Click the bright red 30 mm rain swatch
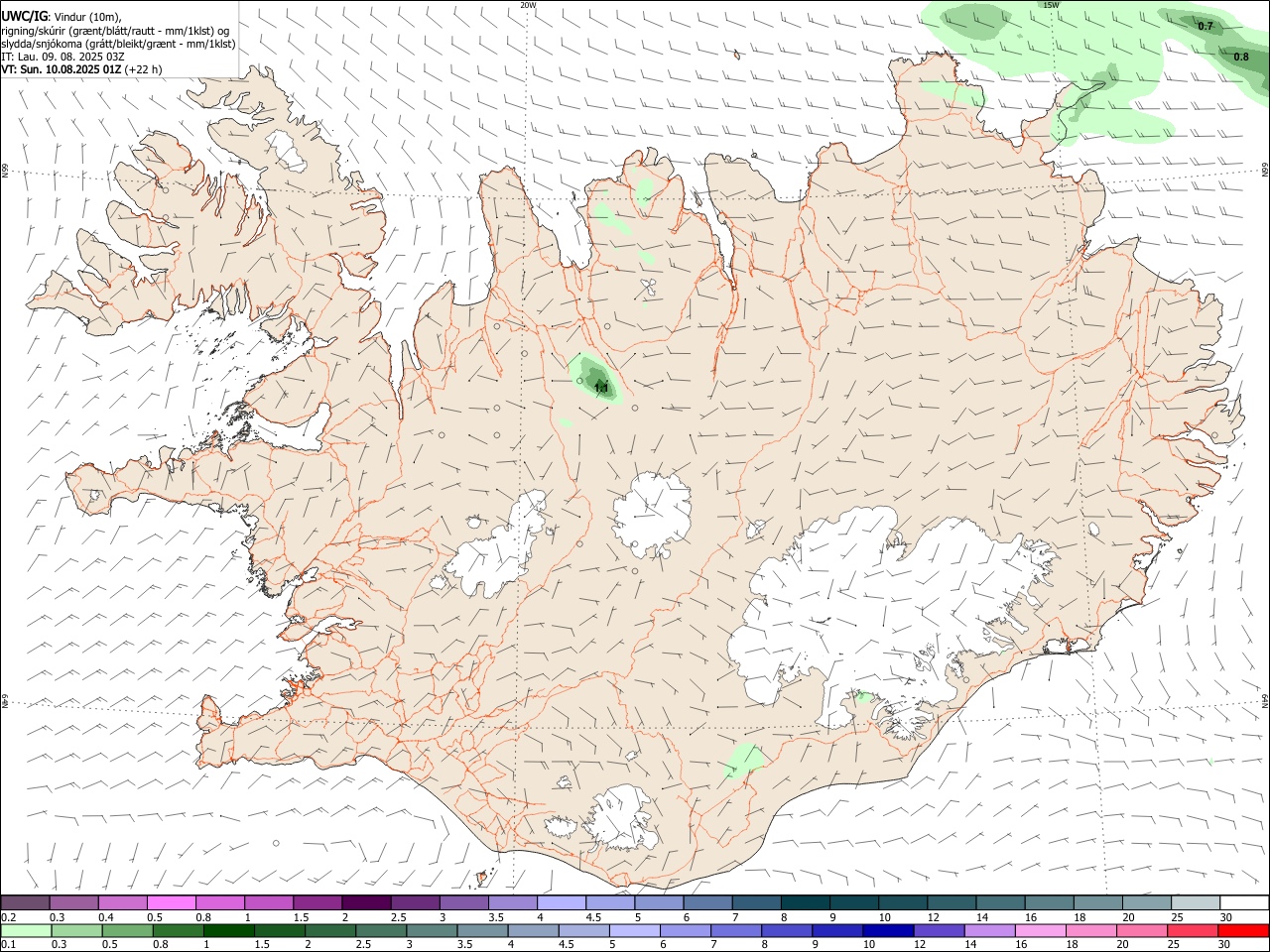Viewport: 1270px width, 952px height. (x=1243, y=931)
